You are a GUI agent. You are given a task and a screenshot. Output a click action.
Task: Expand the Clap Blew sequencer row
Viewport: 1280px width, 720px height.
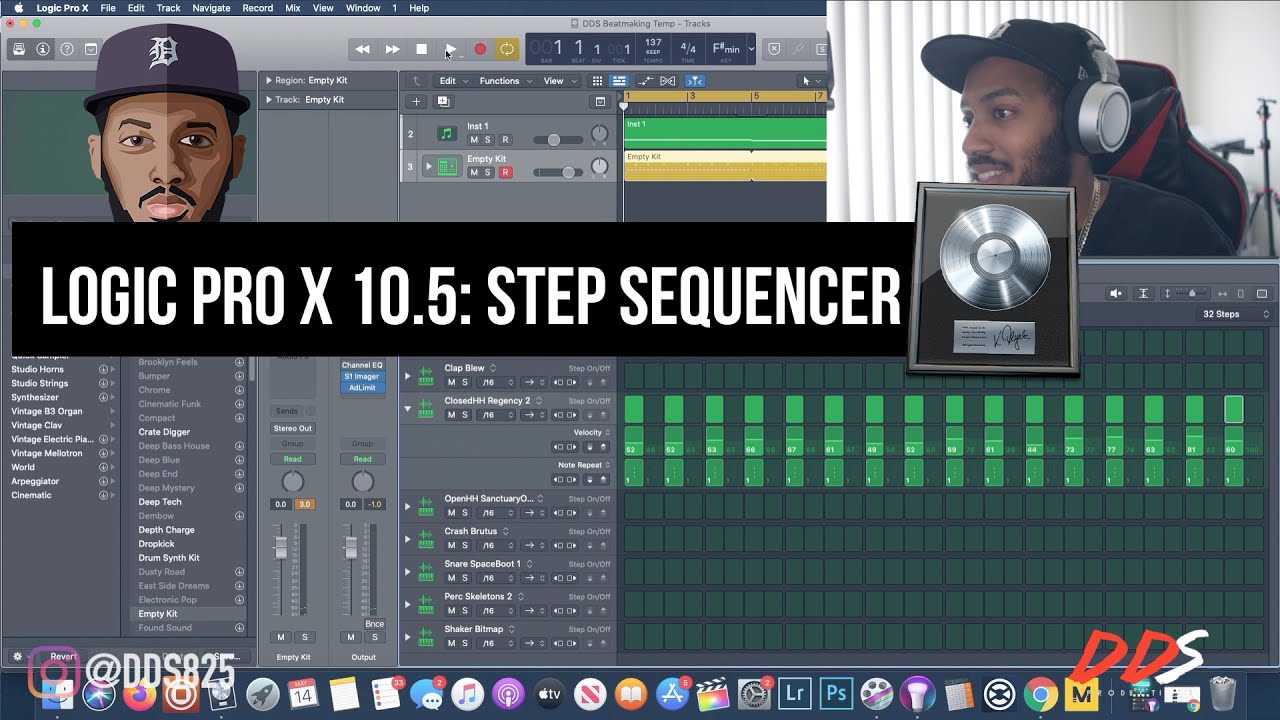[407, 376]
